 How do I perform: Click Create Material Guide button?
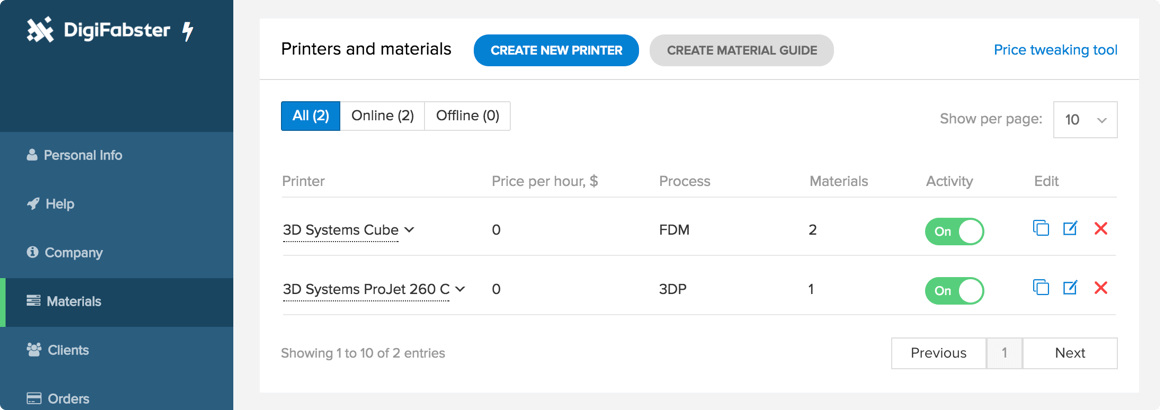(x=741, y=50)
